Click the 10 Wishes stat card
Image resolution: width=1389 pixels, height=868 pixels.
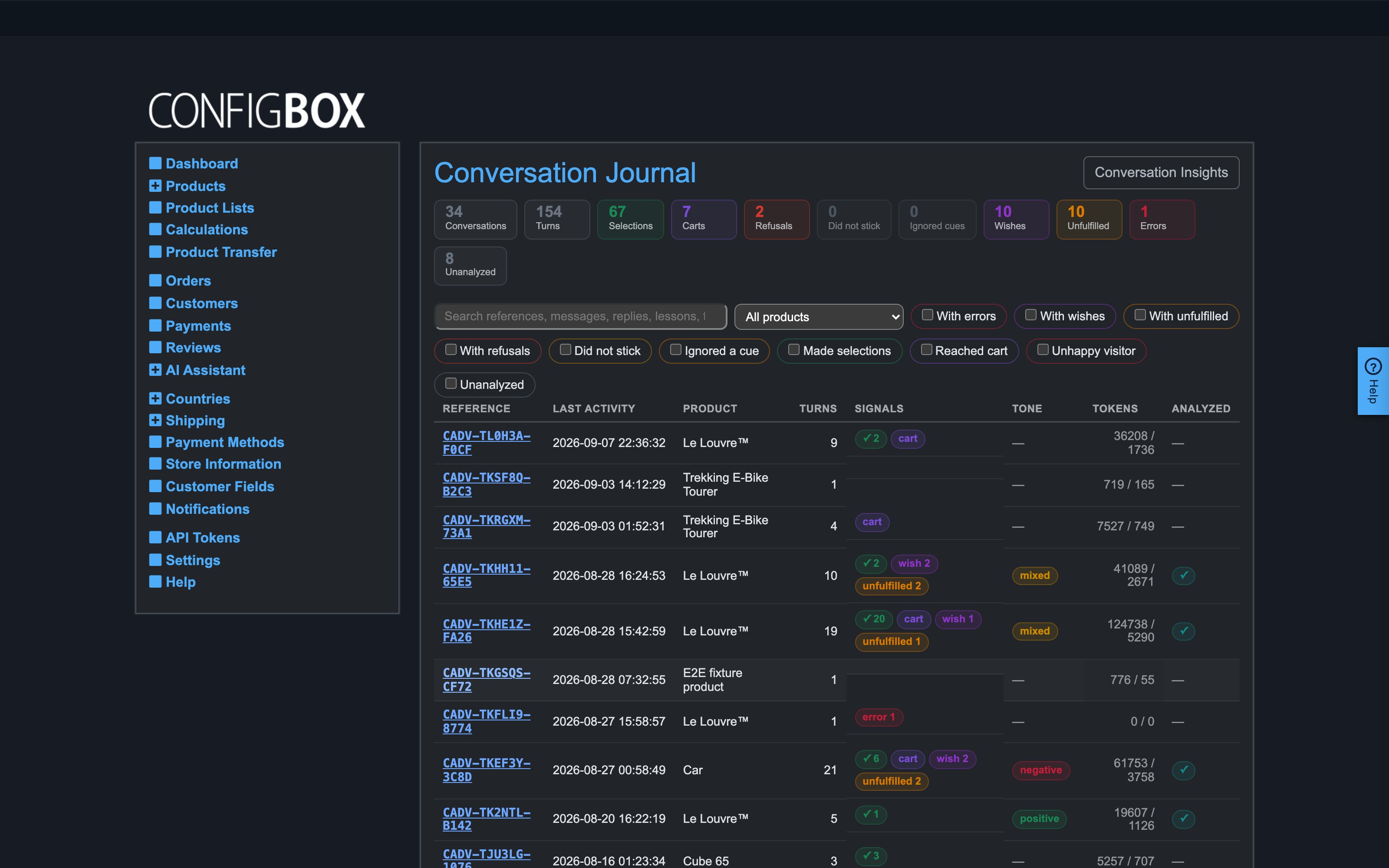point(1016,219)
